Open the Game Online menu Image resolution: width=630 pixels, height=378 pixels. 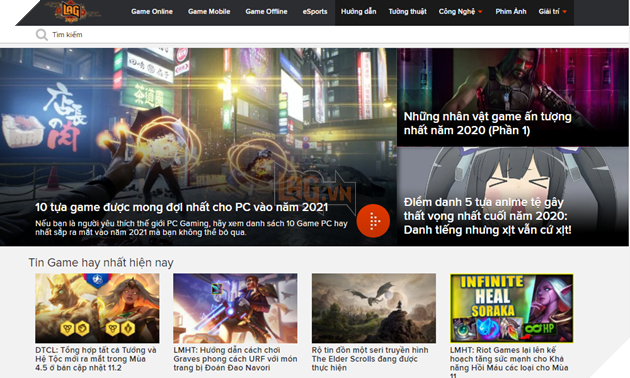(x=152, y=12)
